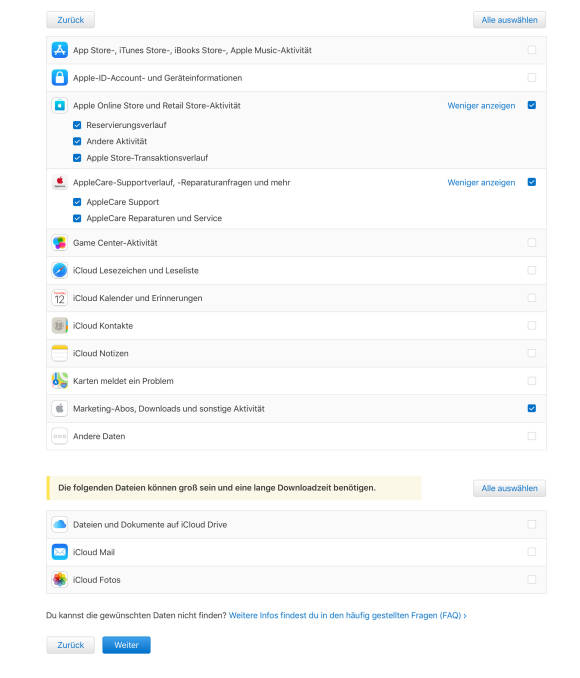Click the Safari iCloud Lesezeichen icon

coord(60,270)
